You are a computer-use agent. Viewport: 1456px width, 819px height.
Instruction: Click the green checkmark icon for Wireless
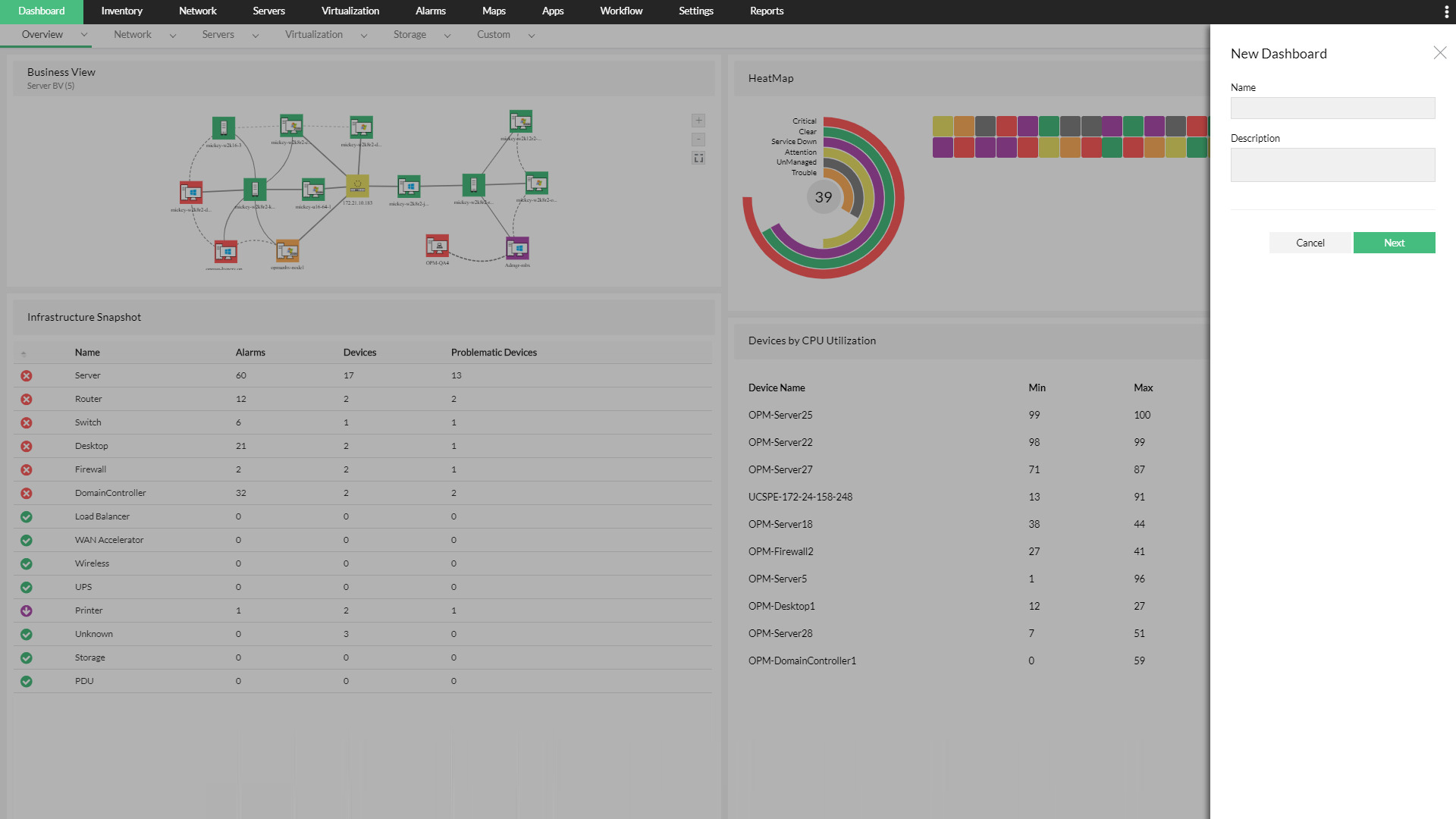(27, 563)
